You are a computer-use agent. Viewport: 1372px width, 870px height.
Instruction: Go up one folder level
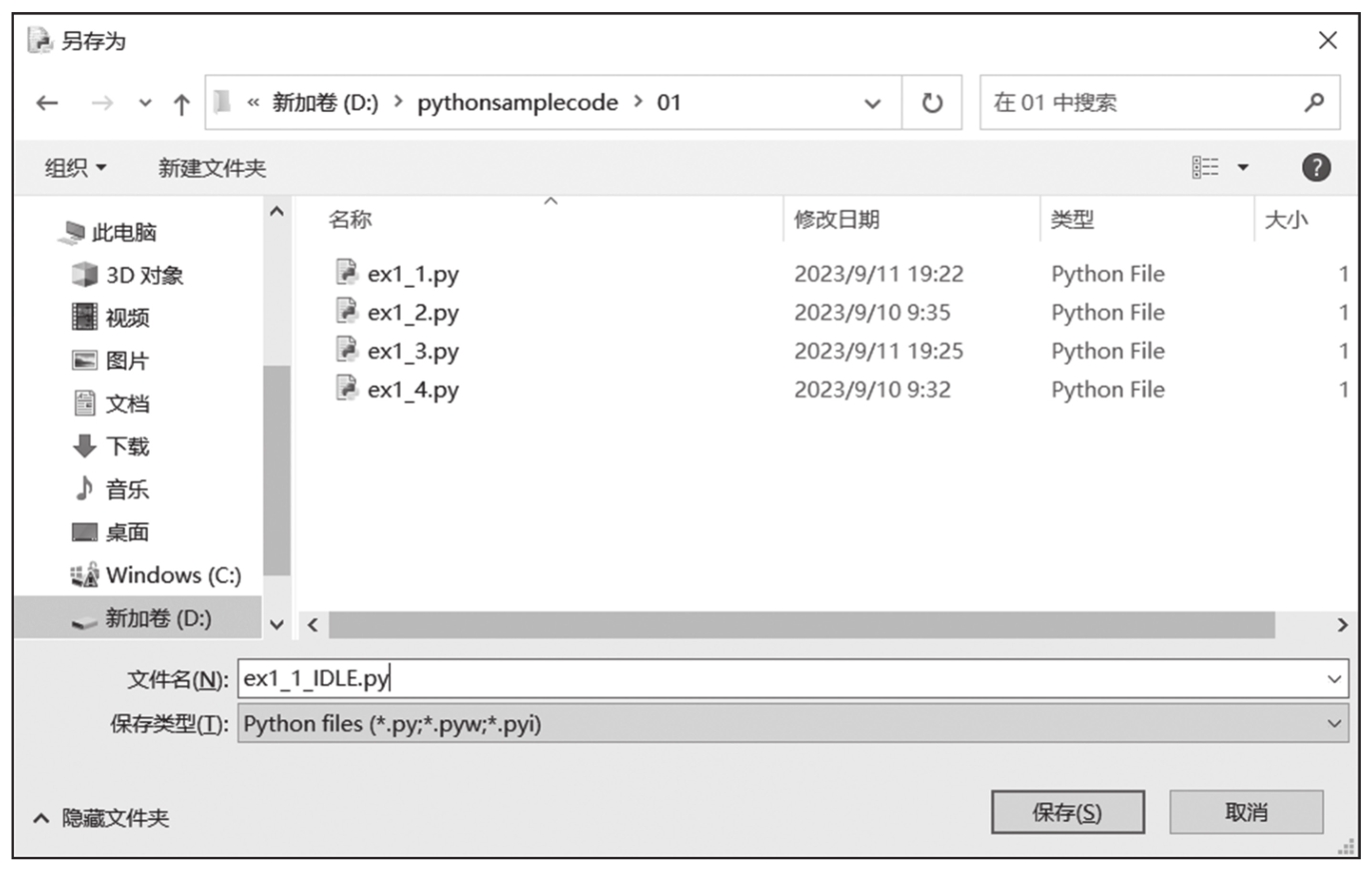click(x=181, y=104)
